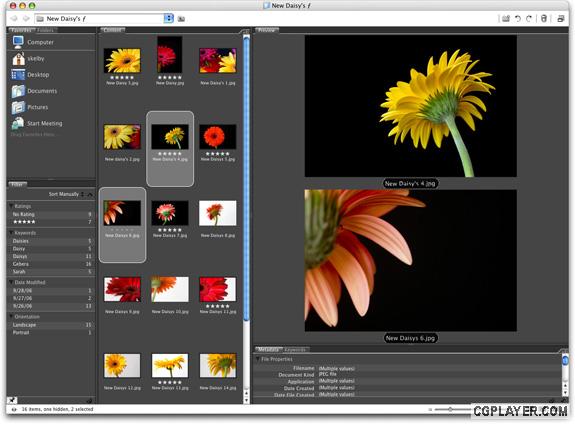The width and height of the screenshot is (575, 424).
Task: Click the Start Meeting icon
Action: (x=18, y=124)
